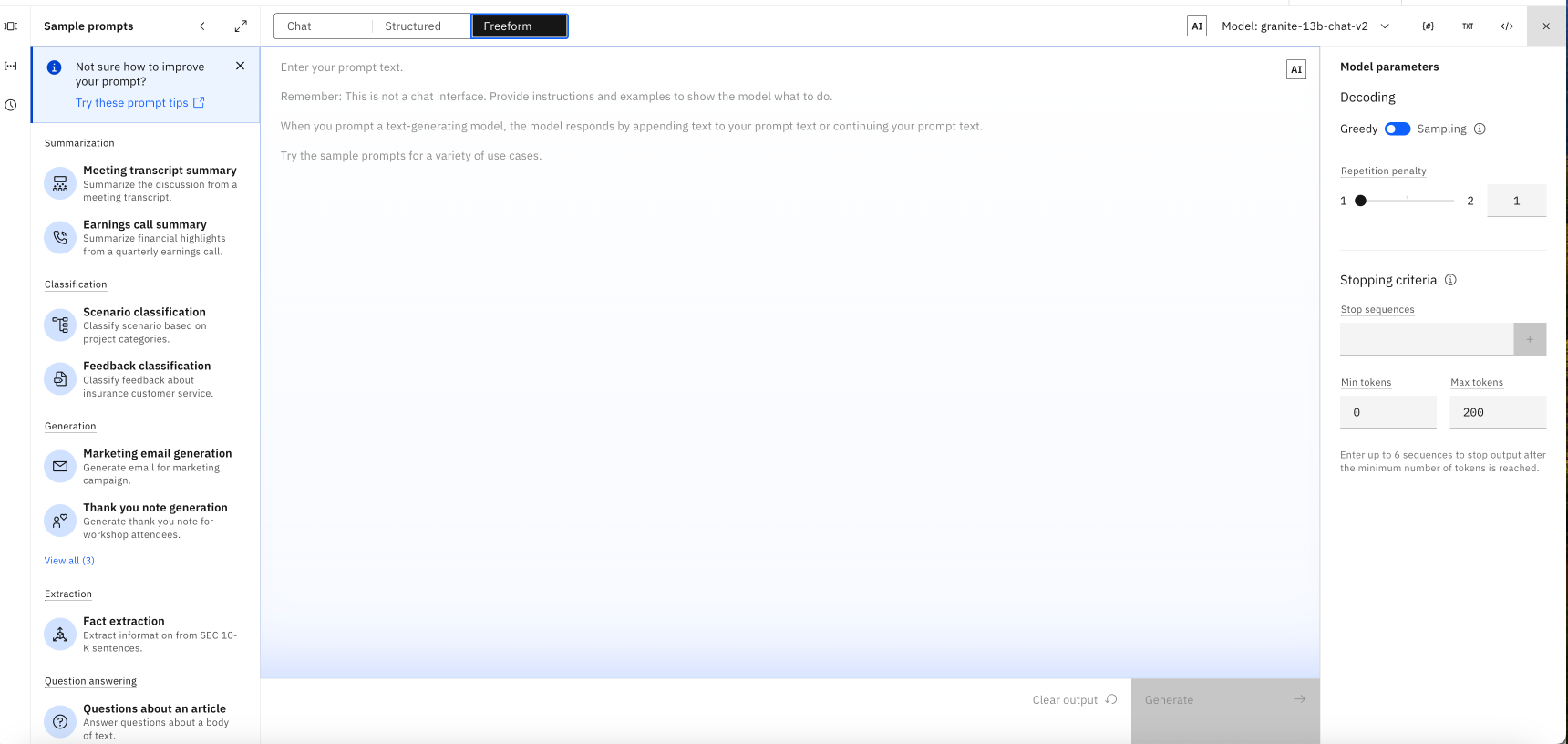Viewport: 1568px width, 744px height.
Task: Click Thank you note generation icon
Action: tap(60, 521)
